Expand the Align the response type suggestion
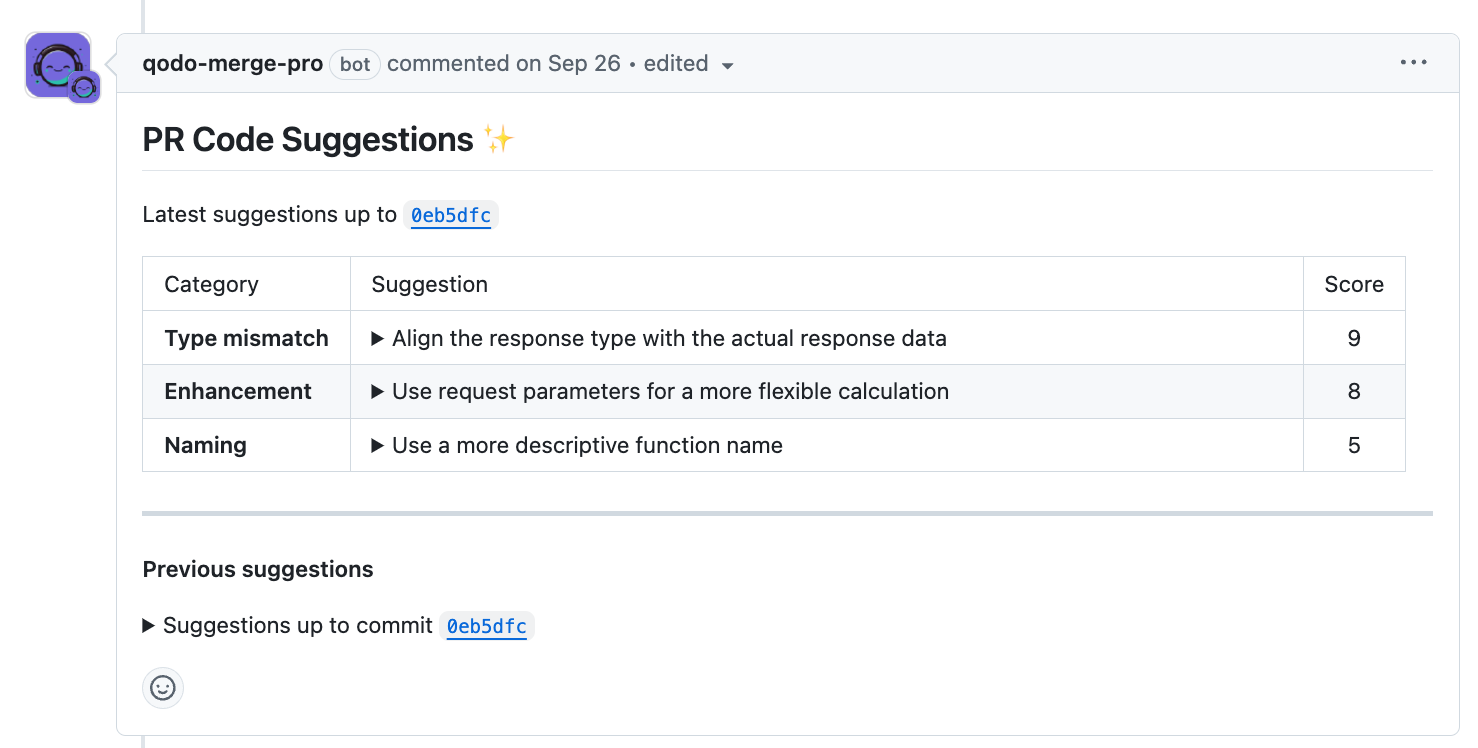 point(378,339)
